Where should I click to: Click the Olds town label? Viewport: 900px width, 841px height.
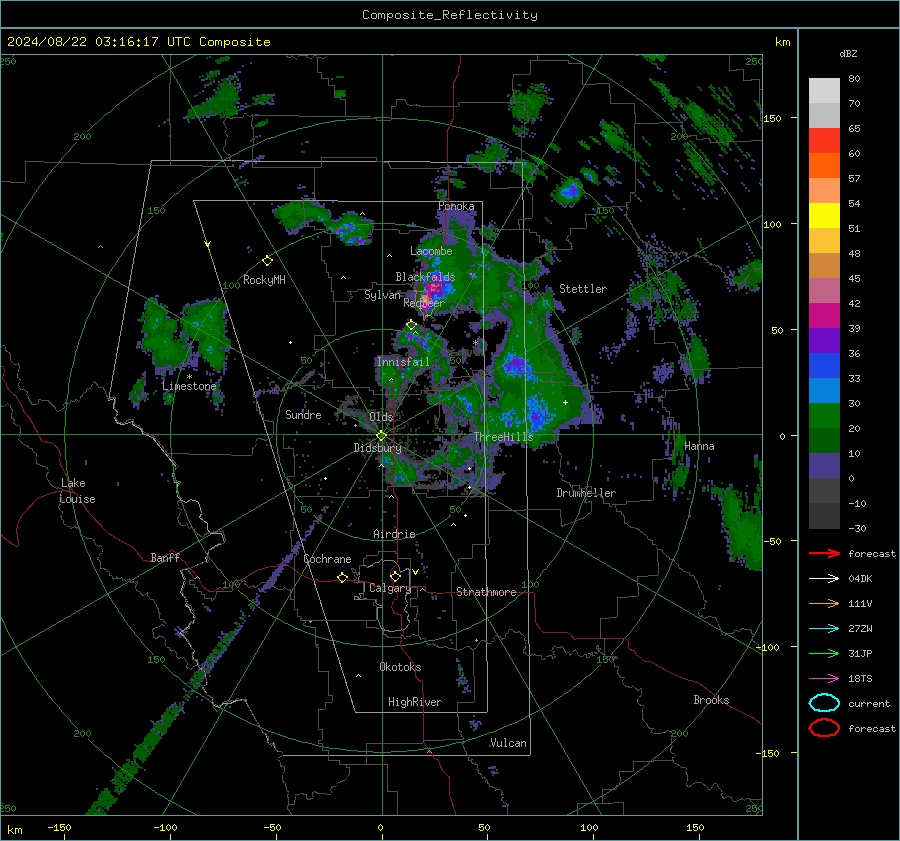[381, 417]
